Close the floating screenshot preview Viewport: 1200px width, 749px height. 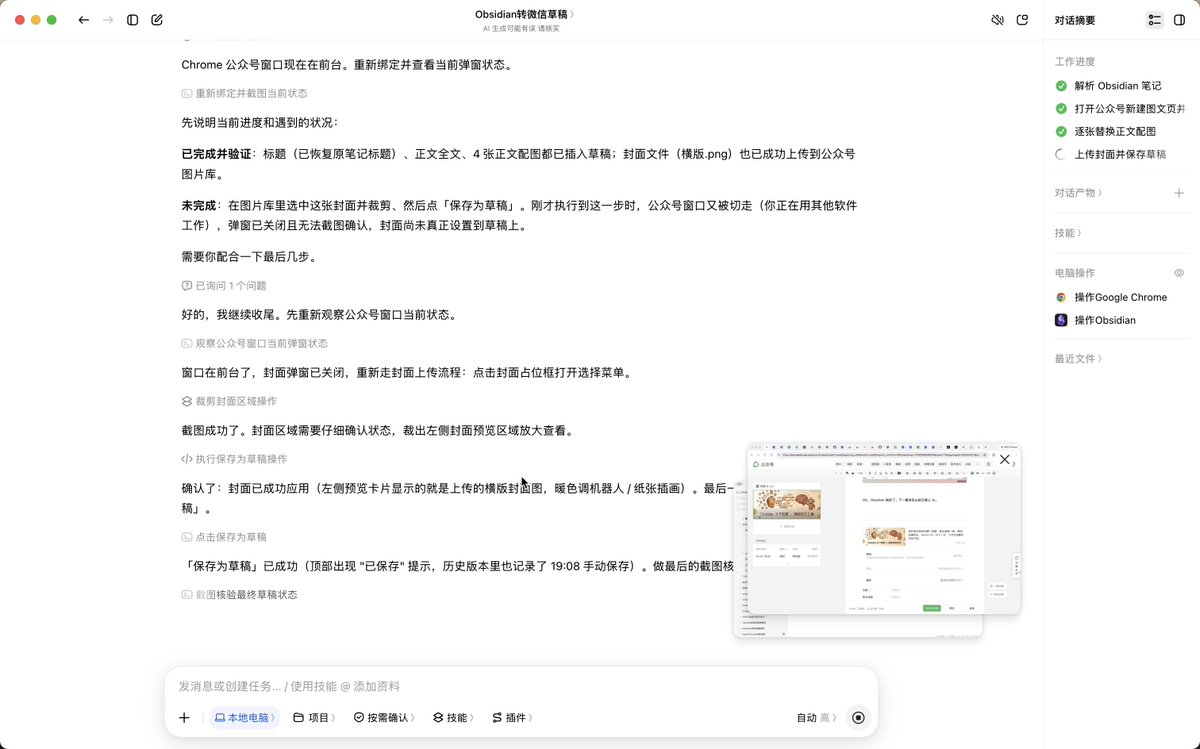tap(1005, 460)
